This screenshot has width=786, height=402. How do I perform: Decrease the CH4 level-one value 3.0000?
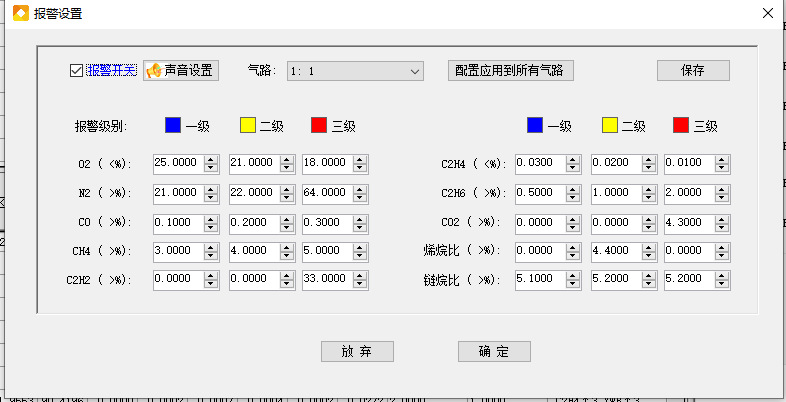211,257
